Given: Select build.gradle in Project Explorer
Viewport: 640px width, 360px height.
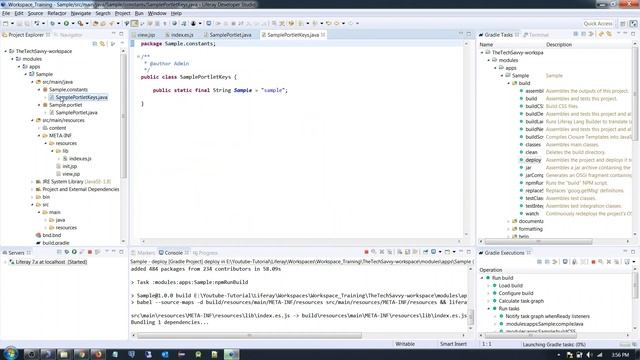Looking at the screenshot, I should coord(56,243).
